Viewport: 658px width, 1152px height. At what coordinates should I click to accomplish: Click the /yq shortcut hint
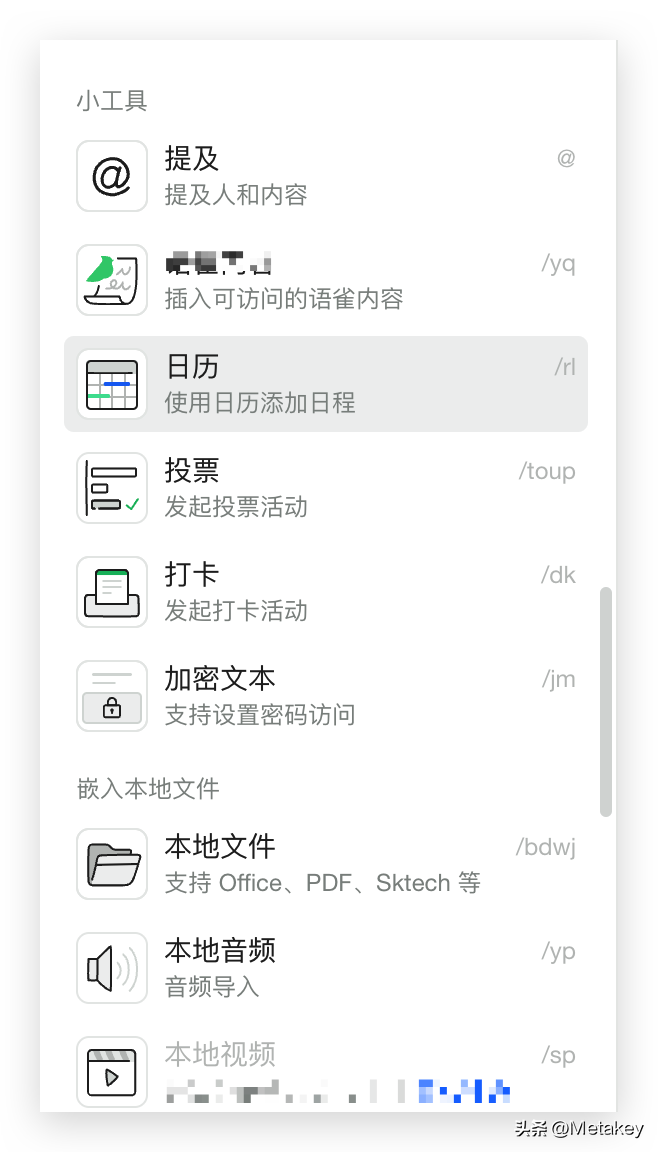click(558, 263)
